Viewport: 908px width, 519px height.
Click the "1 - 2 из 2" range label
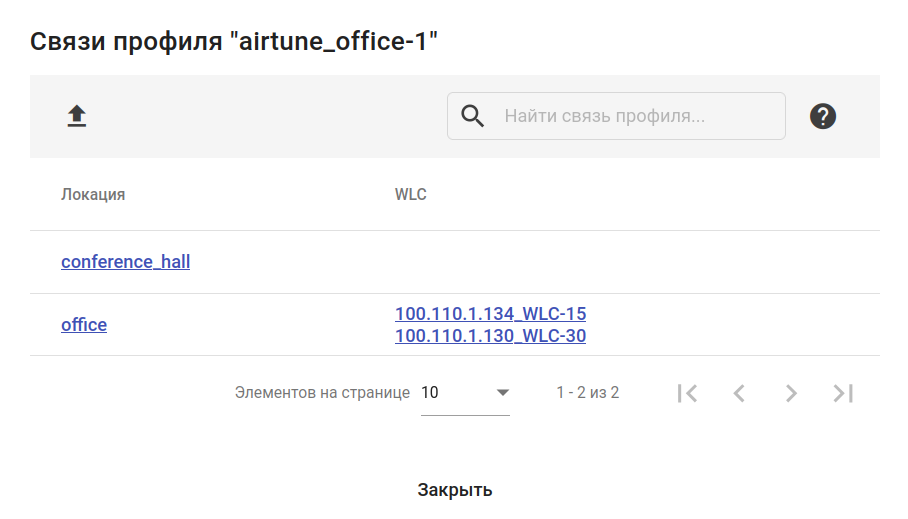pyautogui.click(x=588, y=393)
